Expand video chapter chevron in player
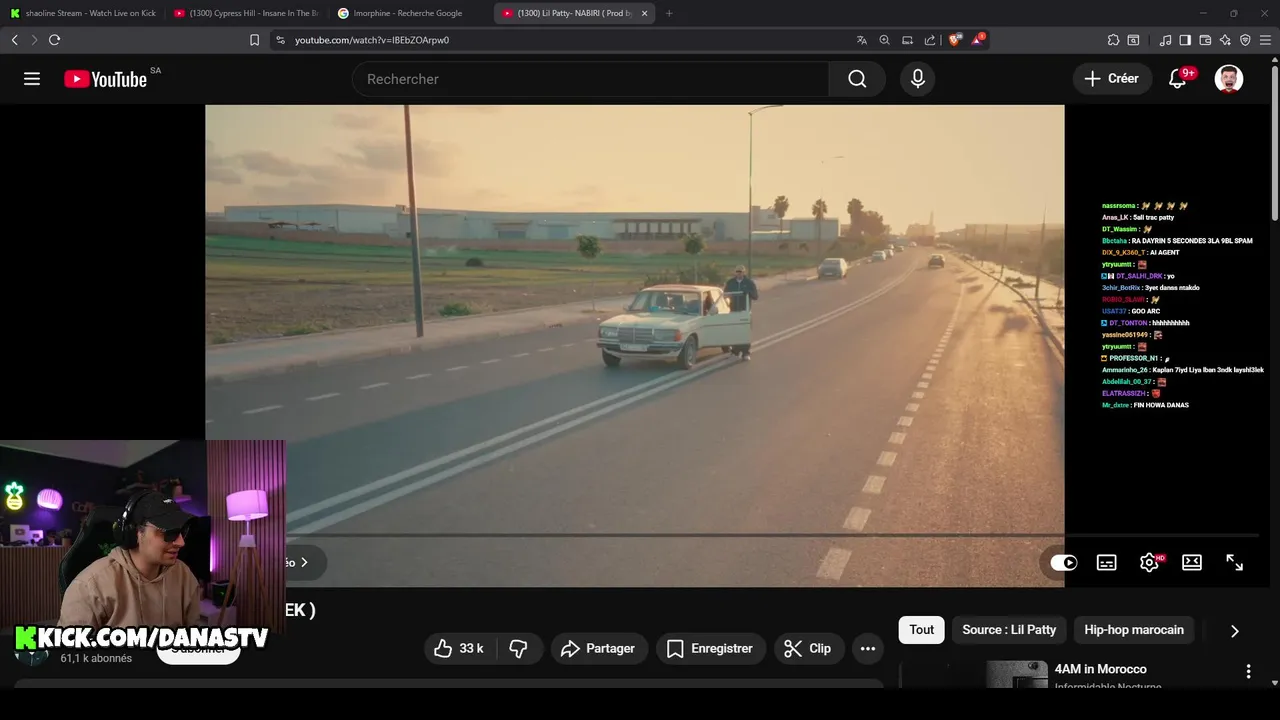Viewport: 1280px width, 720px height. [304, 562]
